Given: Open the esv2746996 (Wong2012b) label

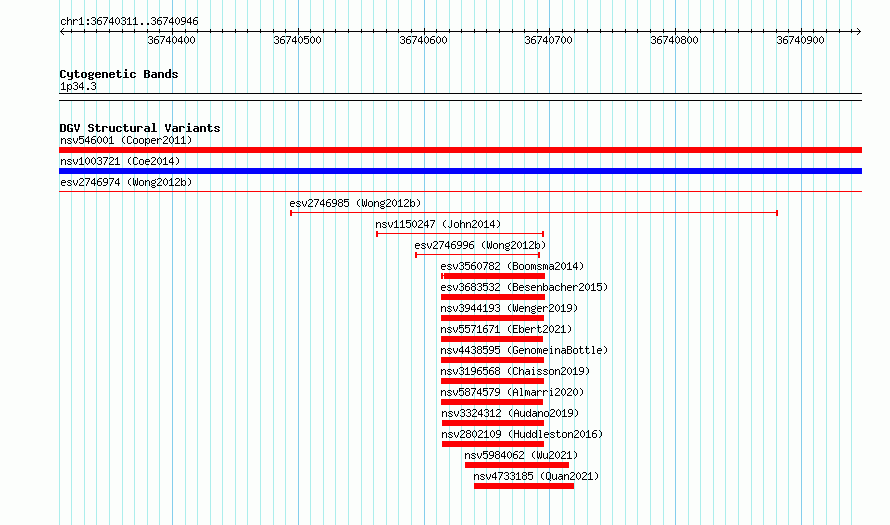Looking at the screenshot, I should pos(480,245).
